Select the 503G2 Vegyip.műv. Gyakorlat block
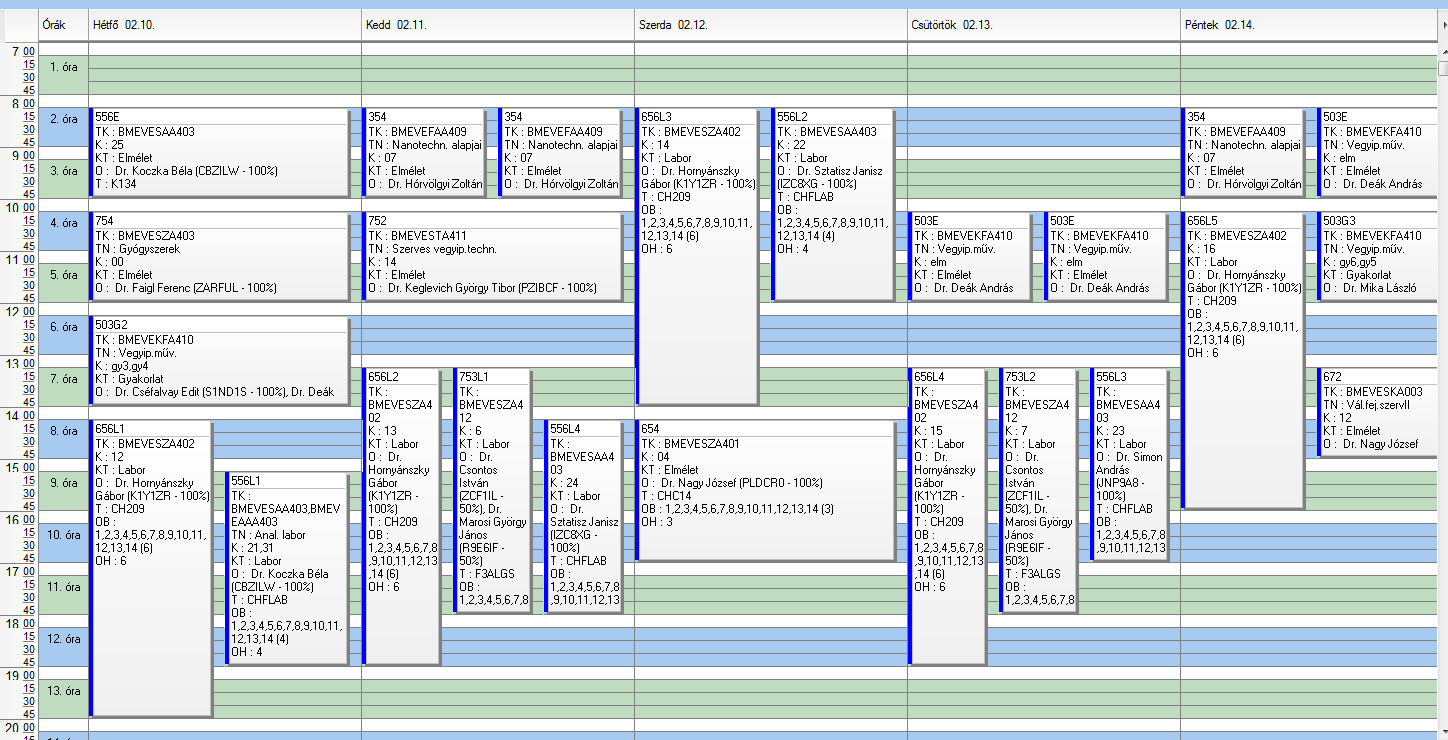 pos(220,360)
